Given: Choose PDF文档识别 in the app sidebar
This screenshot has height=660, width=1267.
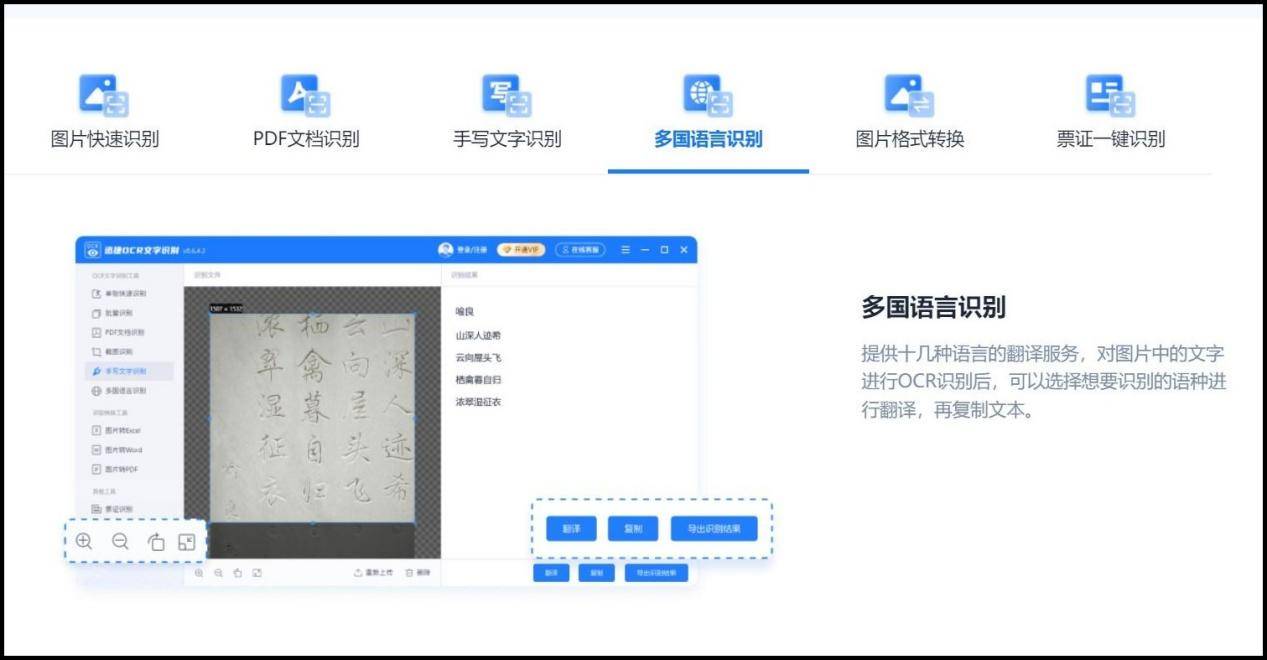Looking at the screenshot, I should point(118,332).
